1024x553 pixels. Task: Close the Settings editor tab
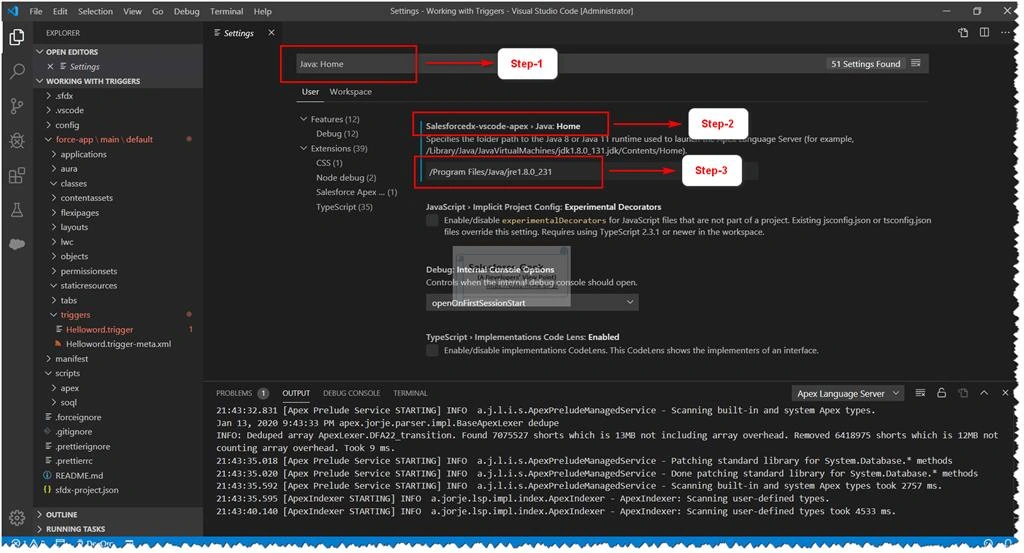(271, 33)
